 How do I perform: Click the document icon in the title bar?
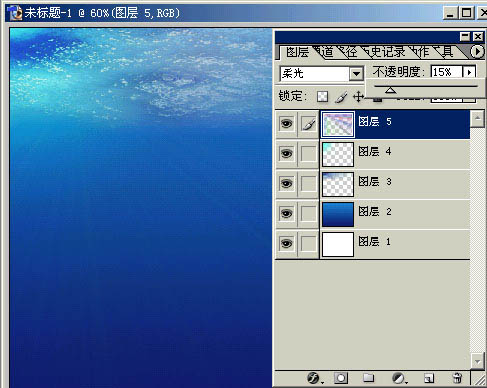pyautogui.click(x=15, y=13)
